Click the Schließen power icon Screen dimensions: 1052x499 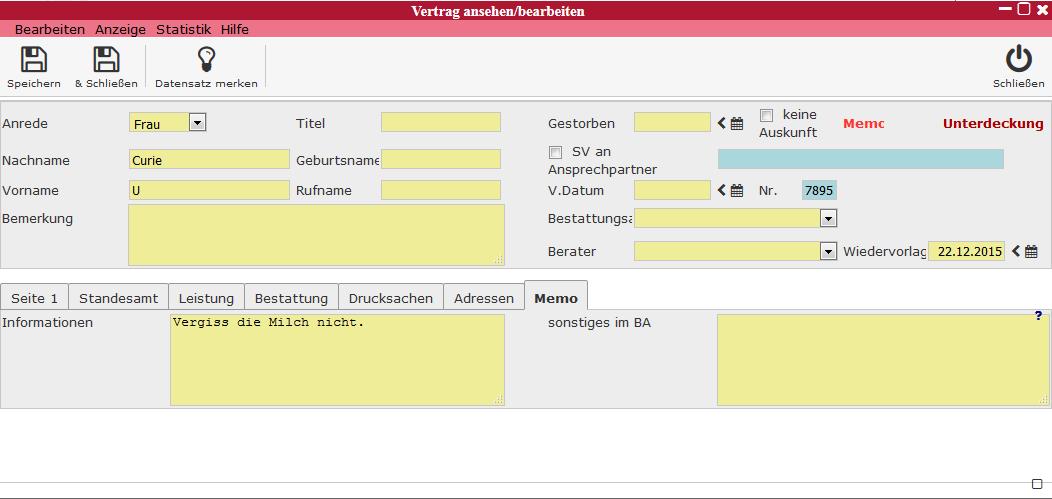[1018, 60]
